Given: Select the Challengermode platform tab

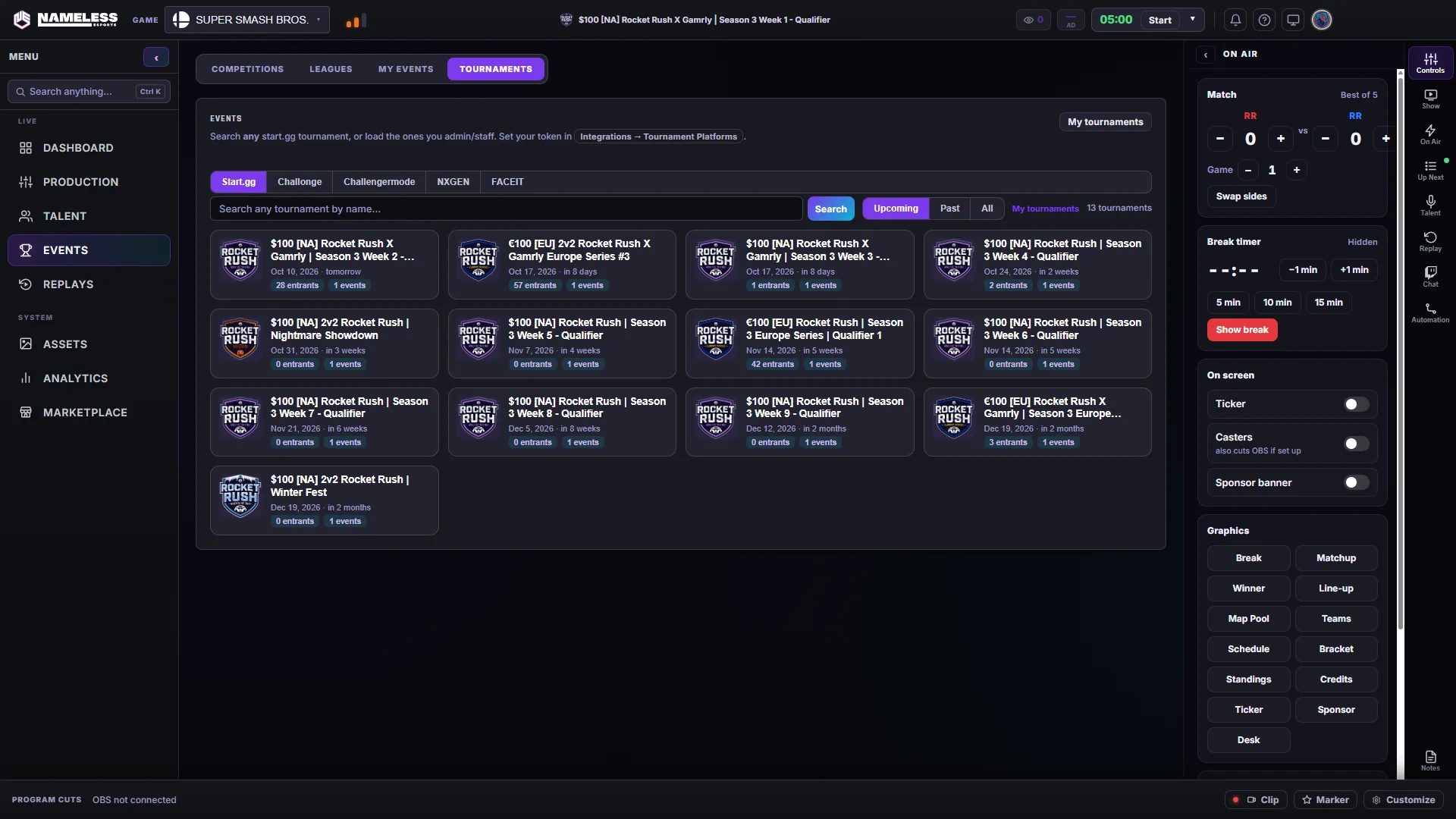Looking at the screenshot, I should (x=379, y=182).
